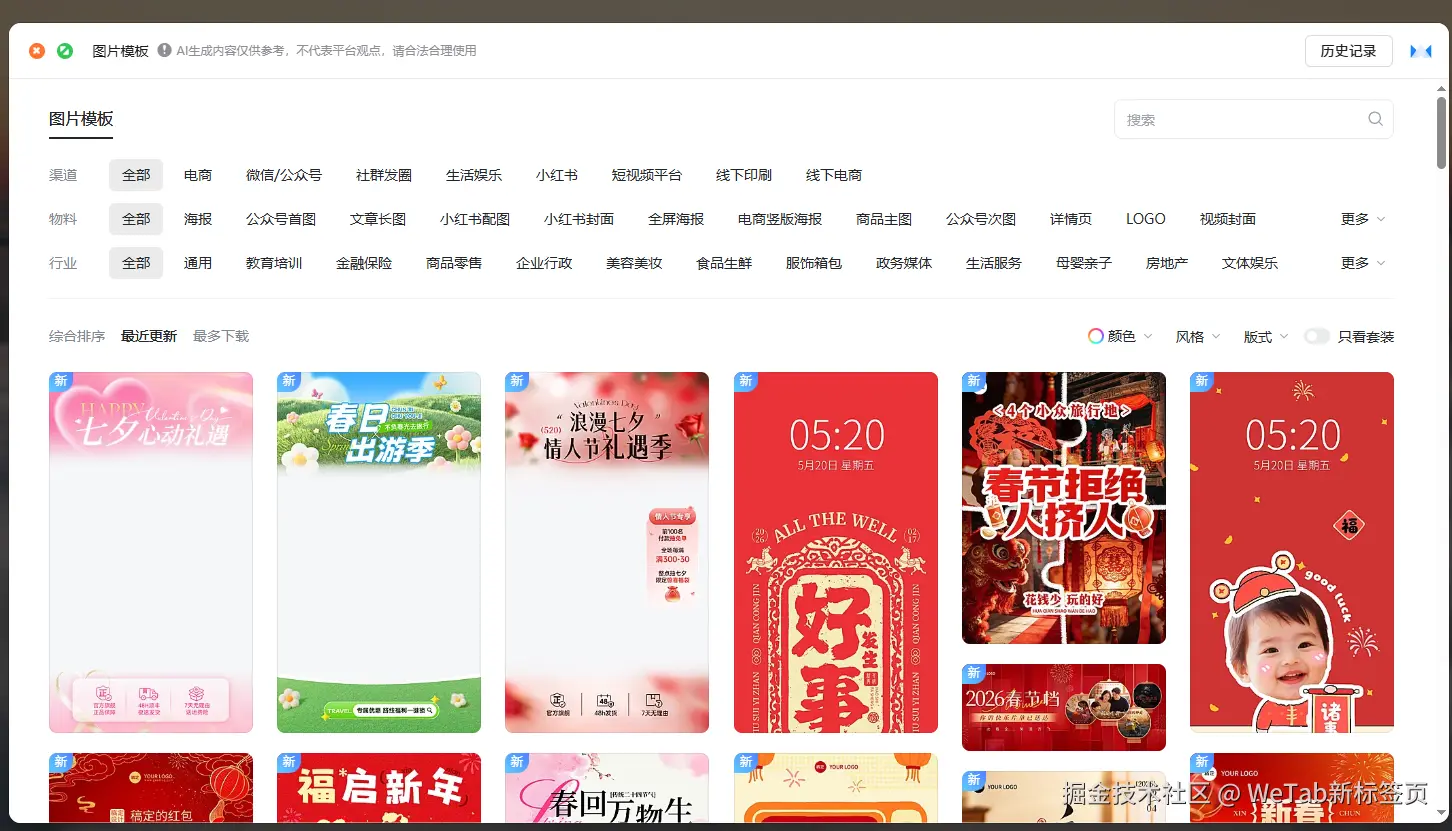Sort by 最近更新

pyautogui.click(x=149, y=336)
